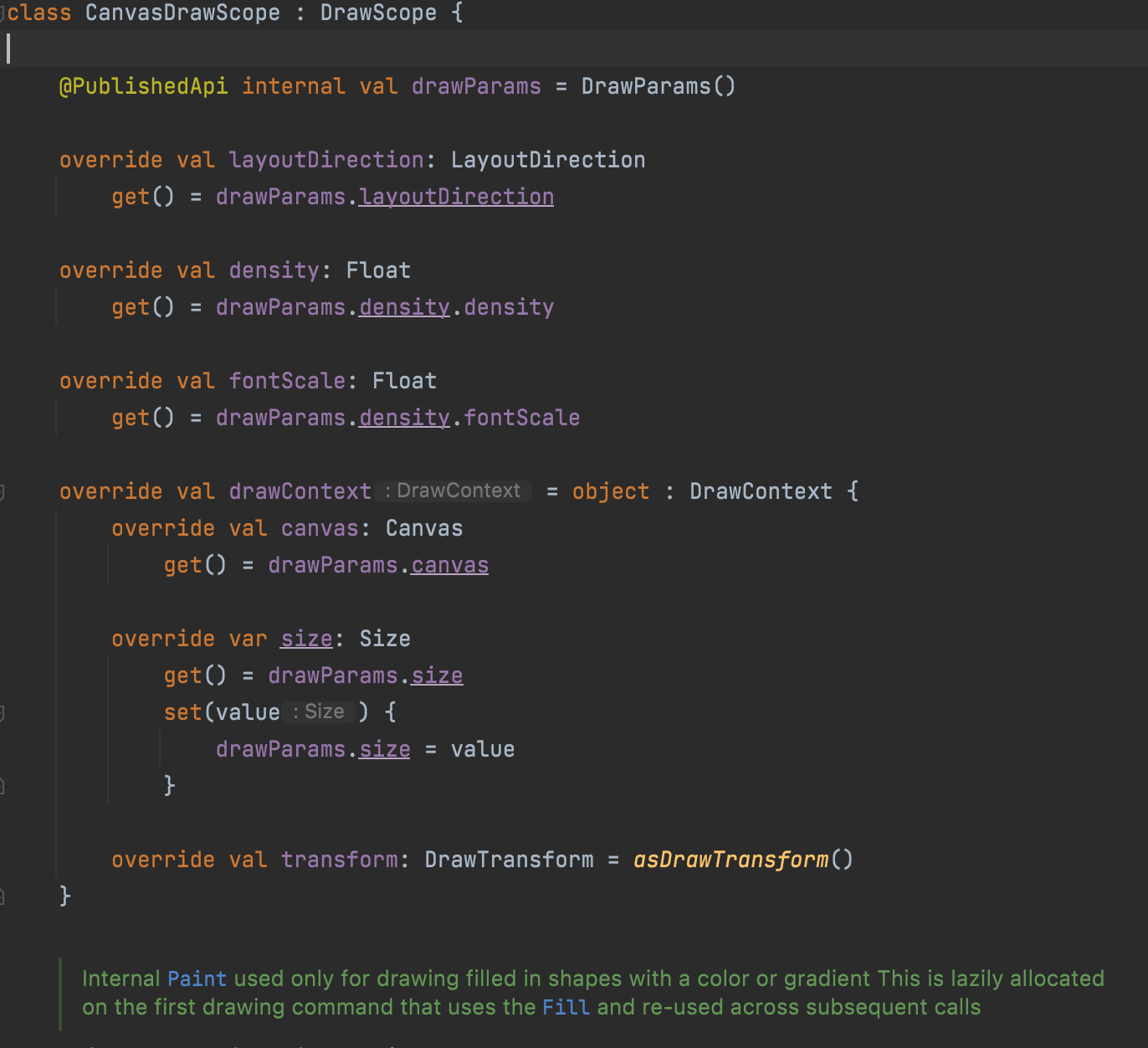Image resolution: width=1148 pixels, height=1048 pixels.
Task: Click the Canvas type name
Action: click(423, 528)
